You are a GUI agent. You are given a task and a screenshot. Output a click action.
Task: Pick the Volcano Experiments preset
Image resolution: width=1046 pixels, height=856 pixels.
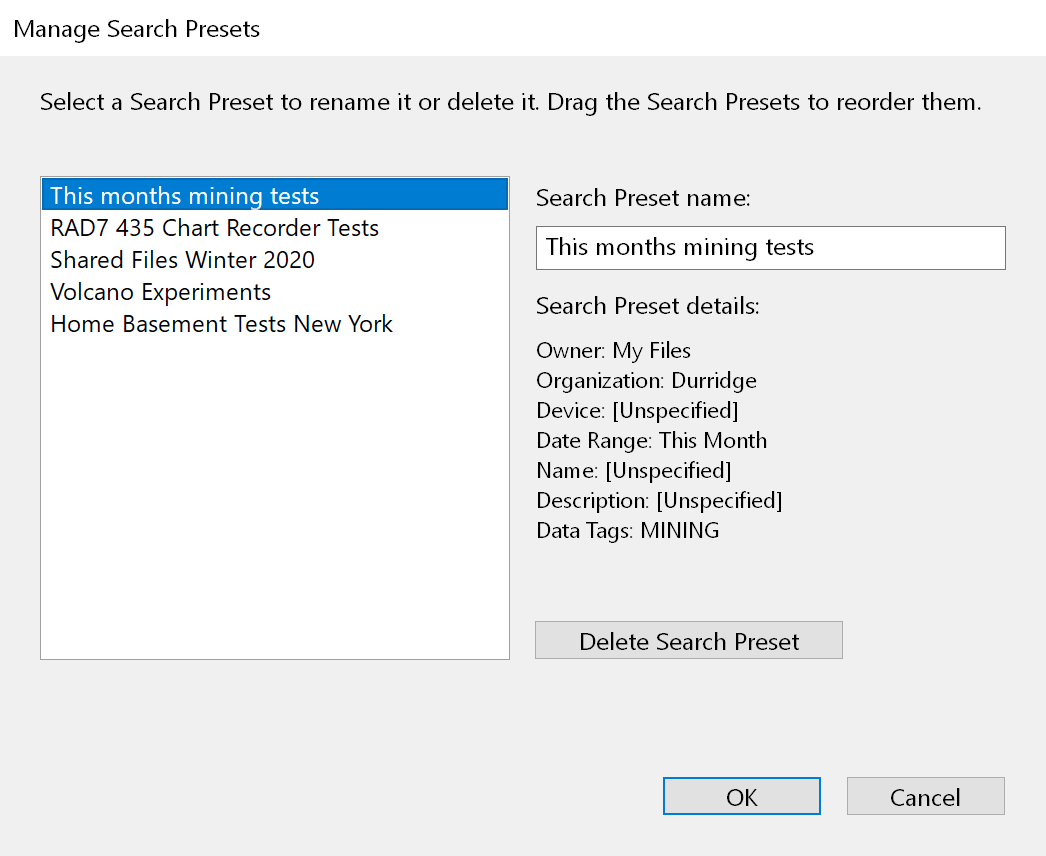coord(160,292)
